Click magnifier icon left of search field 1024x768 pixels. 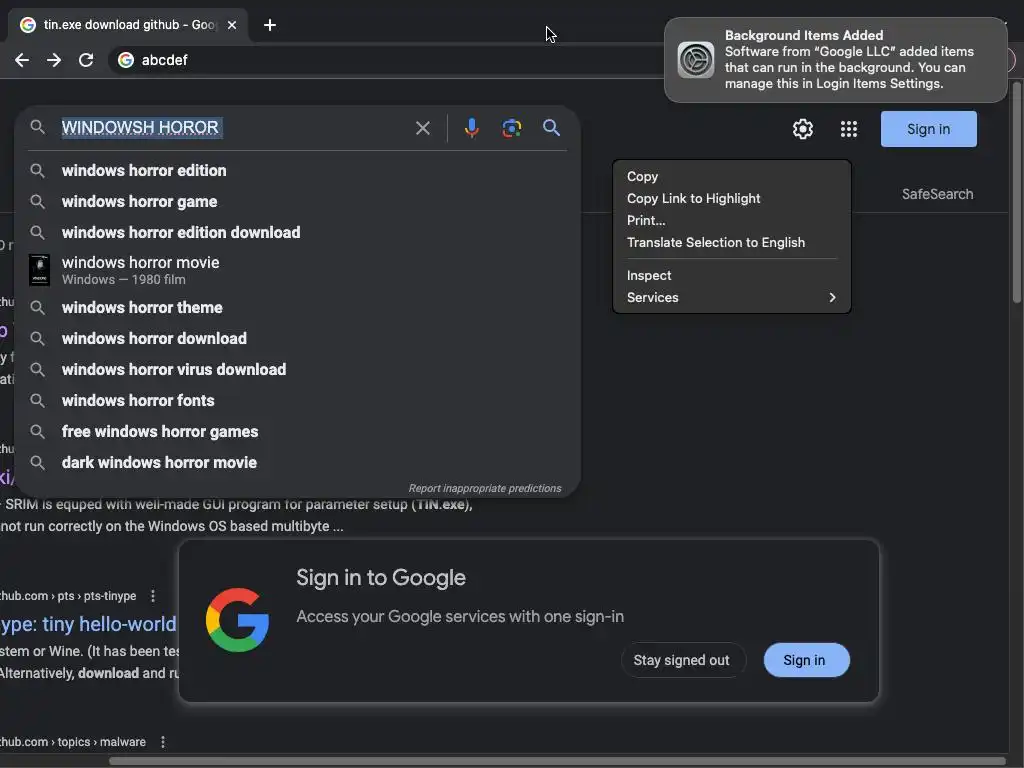pyautogui.click(x=38, y=127)
